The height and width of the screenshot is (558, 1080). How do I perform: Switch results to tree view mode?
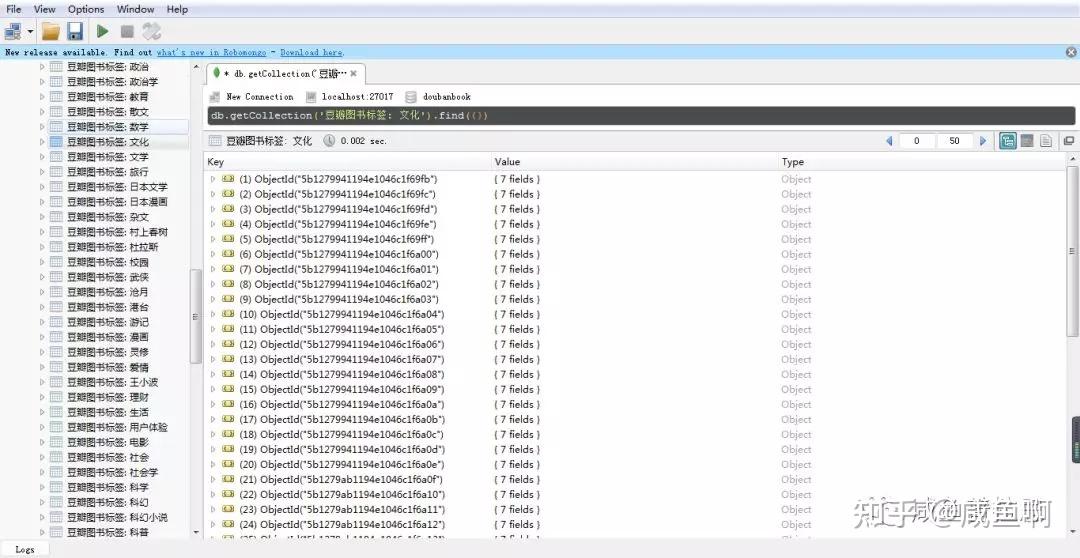click(x=1008, y=141)
